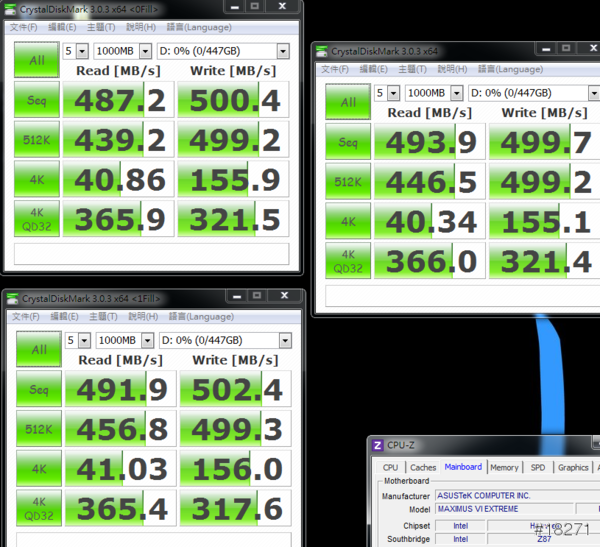Run the 4K test in the 1Fill window
Image resolution: width=600 pixels, height=547 pixels.
(x=39, y=469)
